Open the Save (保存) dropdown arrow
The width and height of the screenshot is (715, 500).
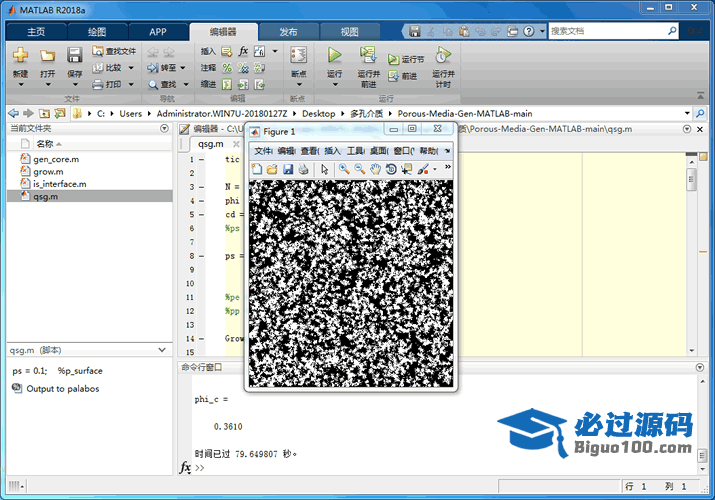75,85
